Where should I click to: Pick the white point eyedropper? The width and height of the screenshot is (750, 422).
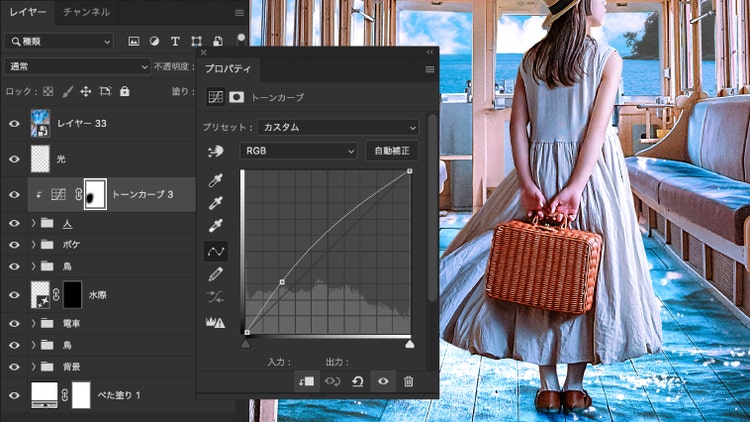pyautogui.click(x=215, y=225)
